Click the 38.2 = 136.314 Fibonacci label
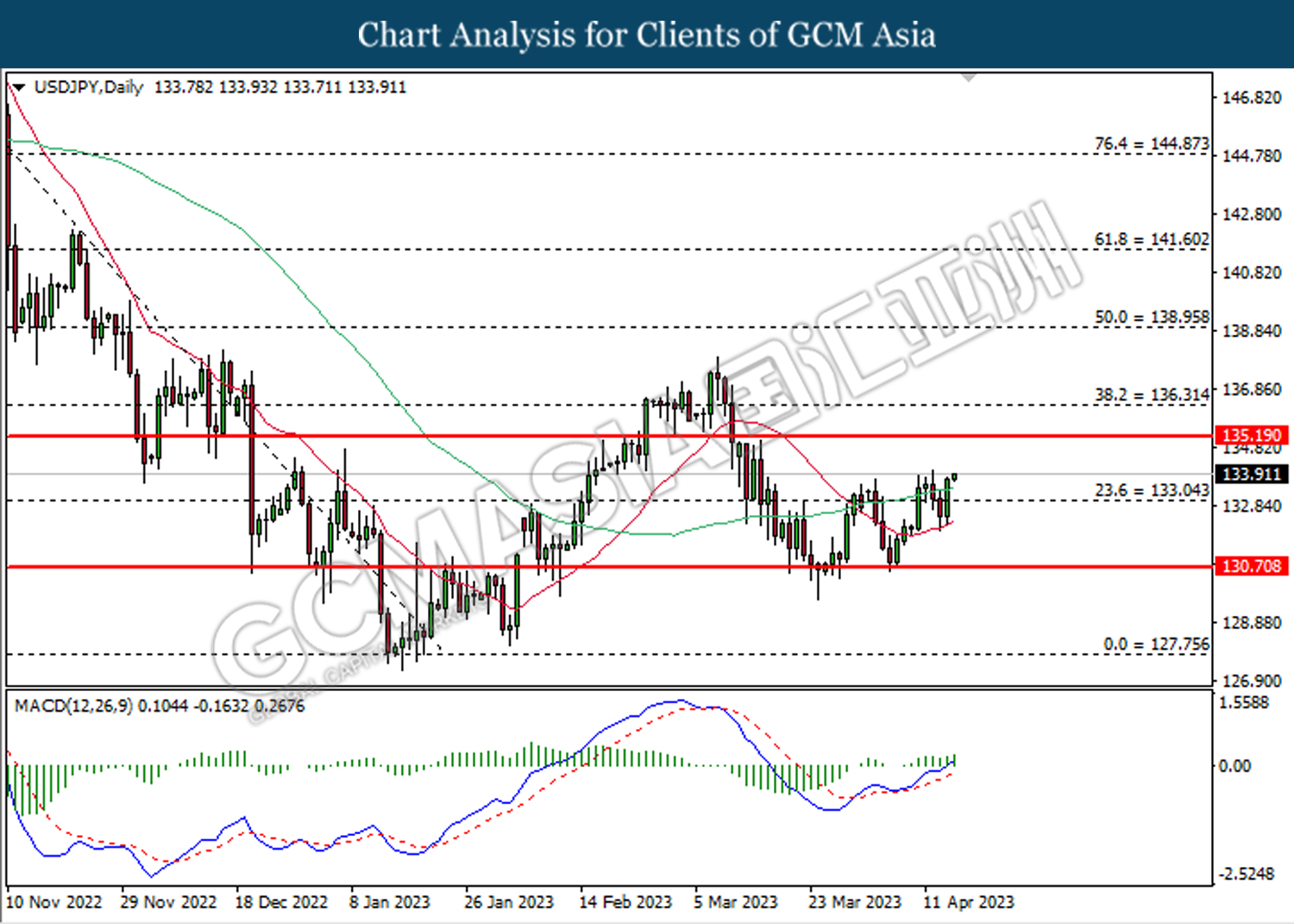The image size is (1294, 924). pyautogui.click(x=1152, y=394)
